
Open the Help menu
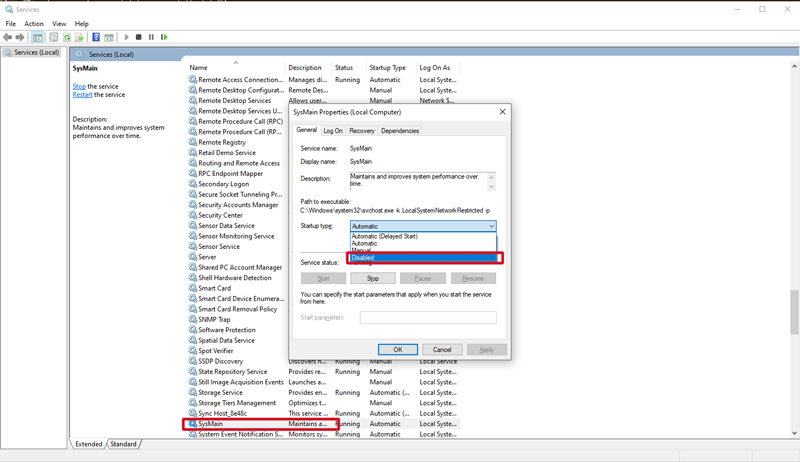(82, 23)
